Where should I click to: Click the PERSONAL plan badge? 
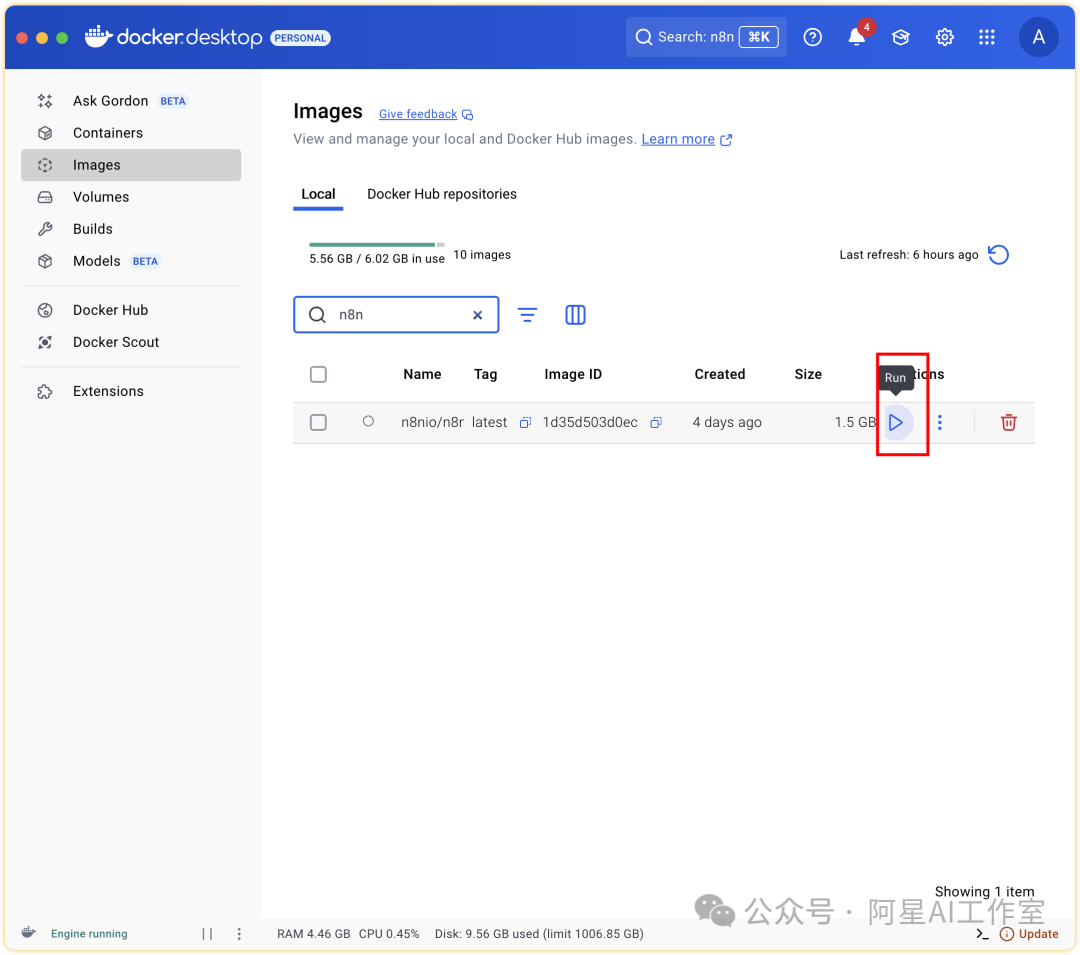pyautogui.click(x=300, y=38)
